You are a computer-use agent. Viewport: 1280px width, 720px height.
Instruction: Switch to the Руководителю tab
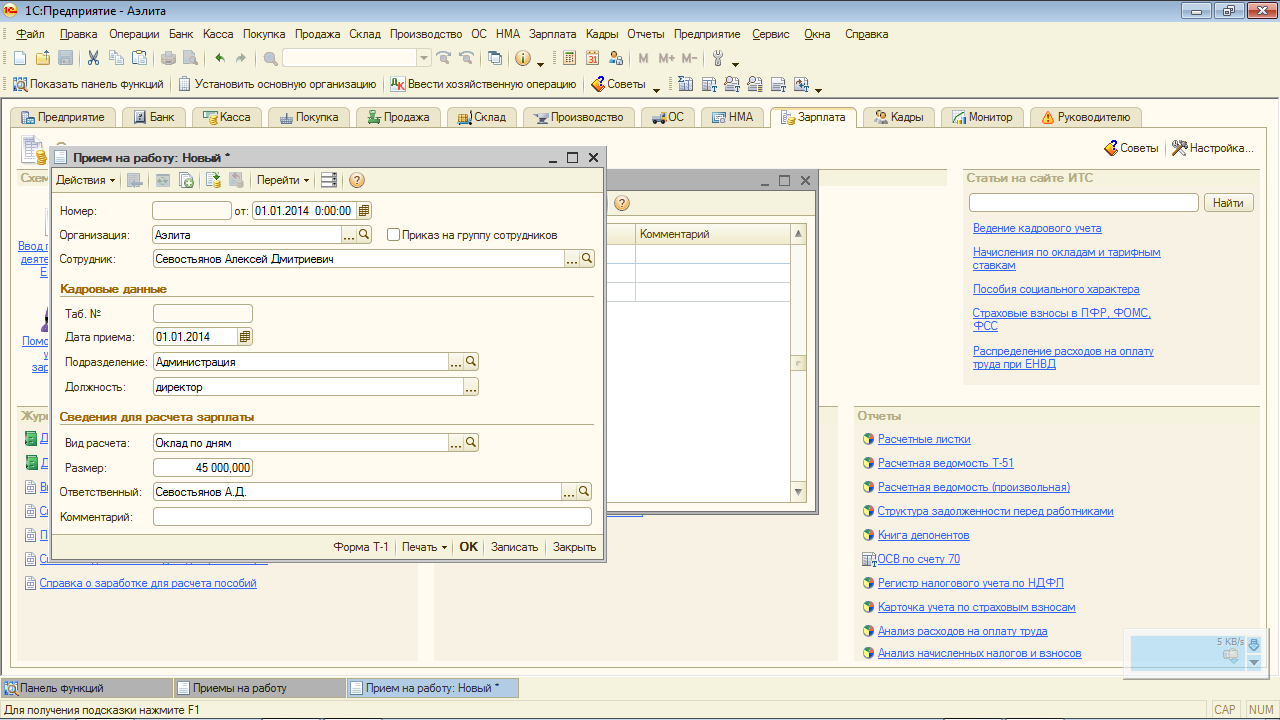coord(1086,117)
